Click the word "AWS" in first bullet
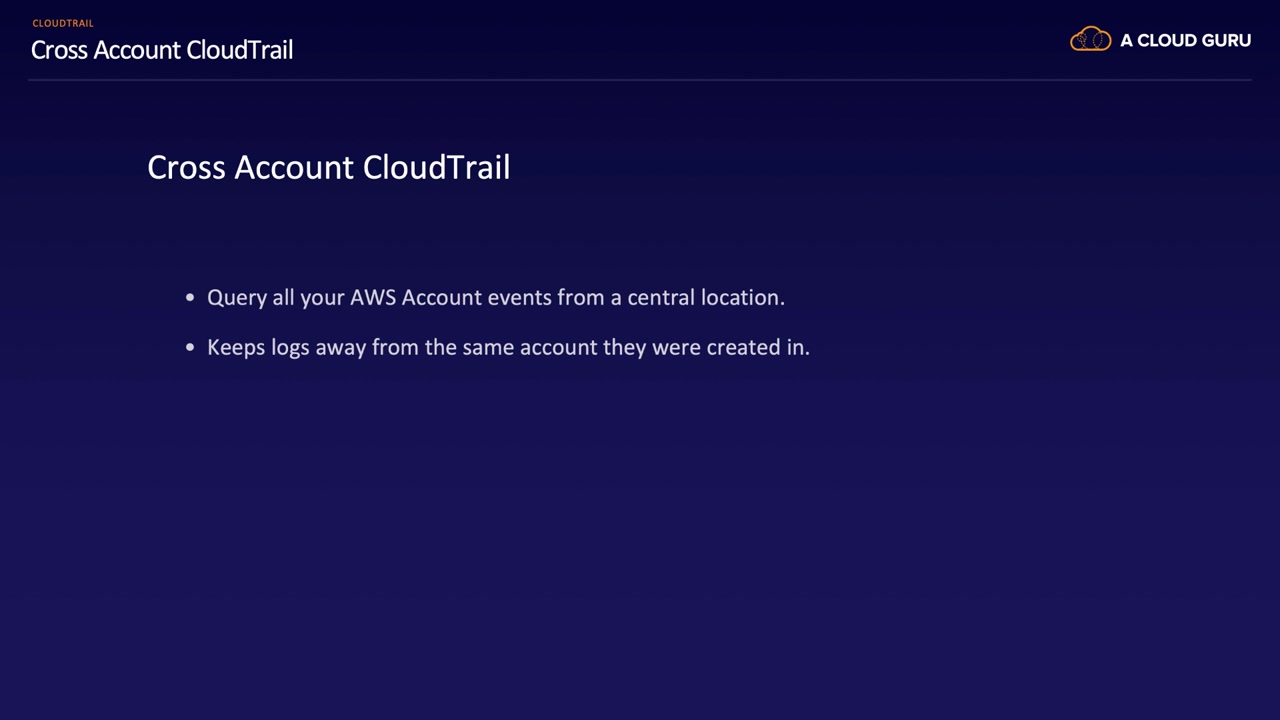 pyautogui.click(x=372, y=297)
